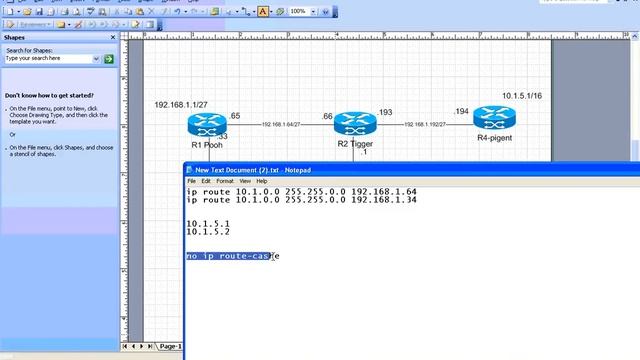The width and height of the screenshot is (640, 360).
Task: Click the Ink tool pen icon
Action: pos(78,25)
